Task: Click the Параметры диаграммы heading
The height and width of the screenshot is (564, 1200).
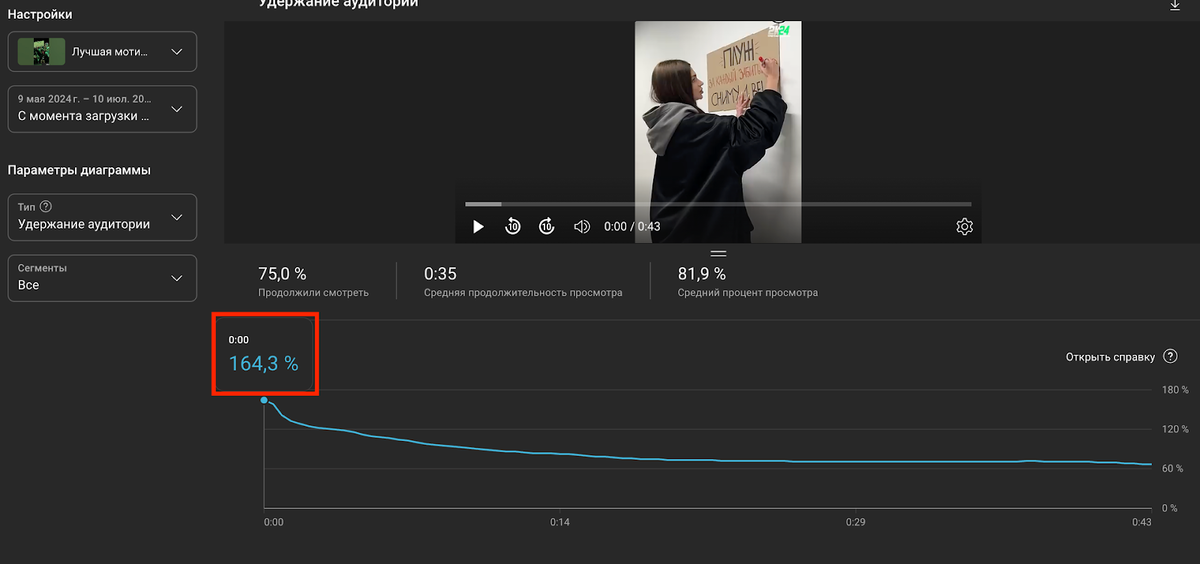Action: point(79,170)
